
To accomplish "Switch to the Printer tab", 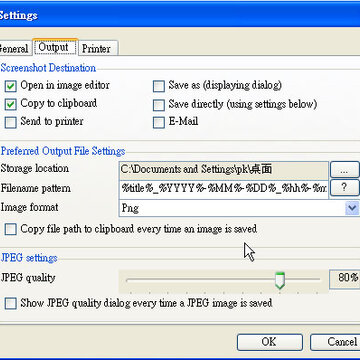I will tap(97, 49).
